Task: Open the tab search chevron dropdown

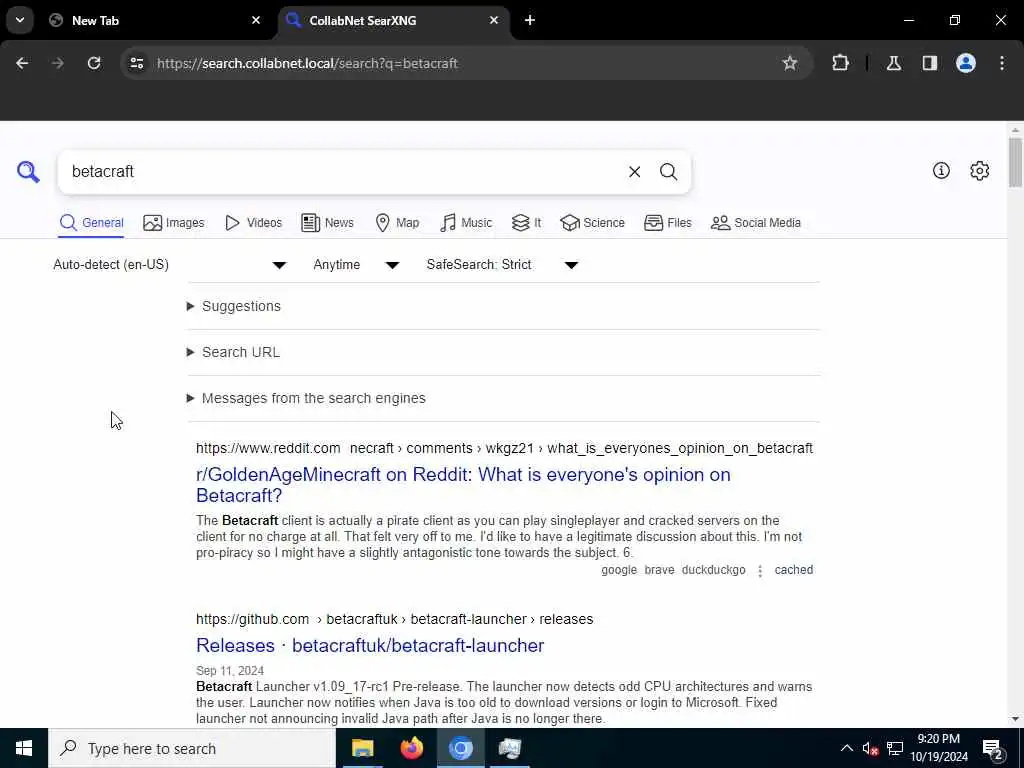Action: click(20, 20)
